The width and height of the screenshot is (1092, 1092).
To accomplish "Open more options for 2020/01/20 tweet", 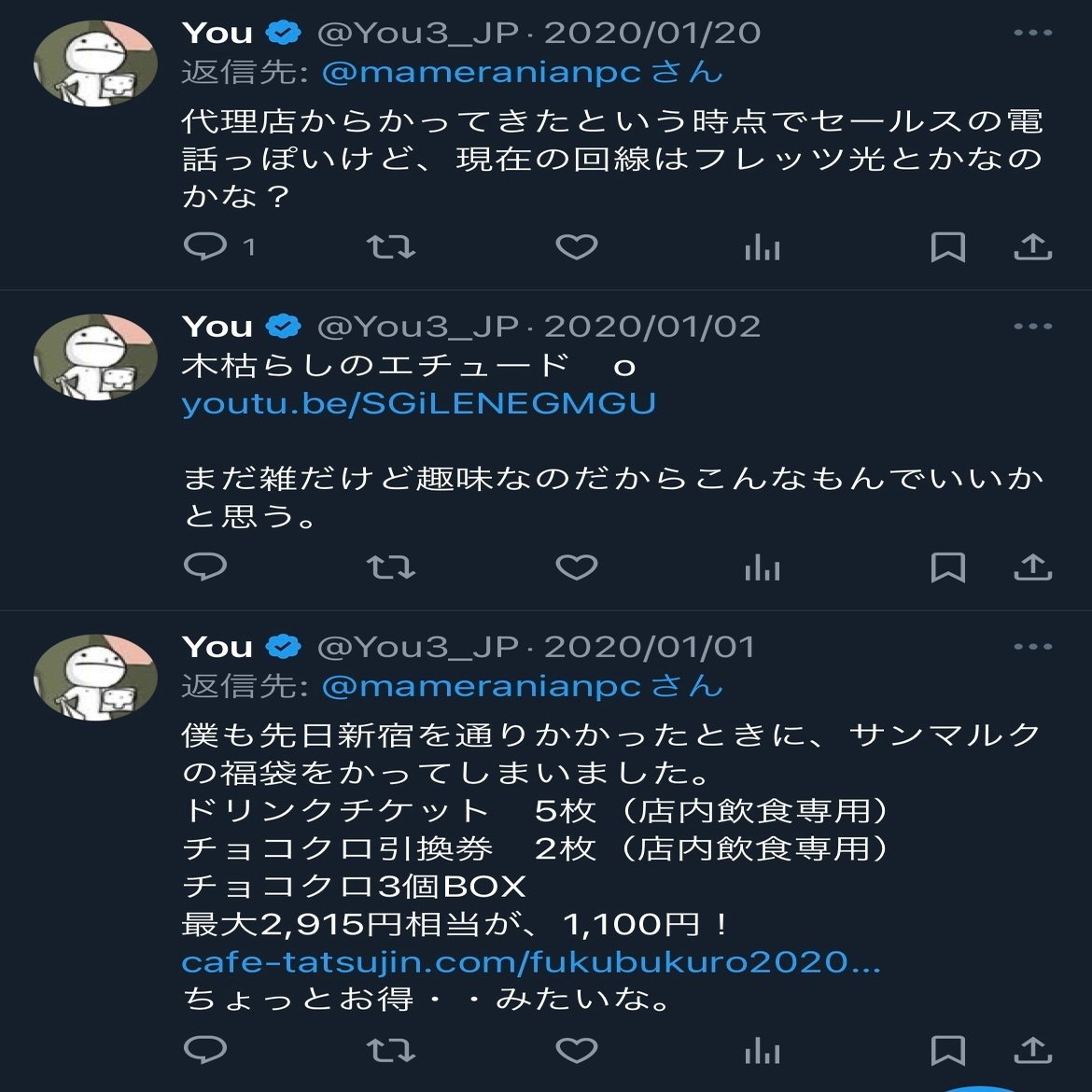I will coord(1033,33).
